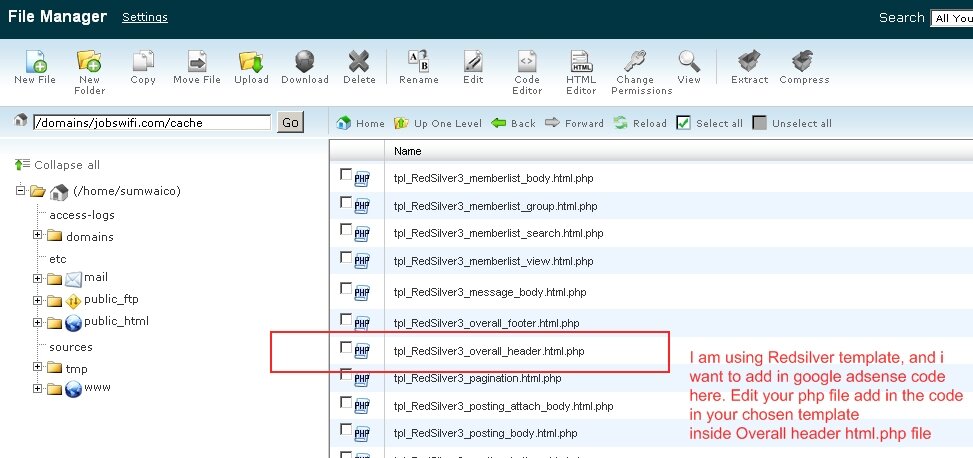
Task: Tick checkbox for overall_footer.html.php
Action: [346, 319]
